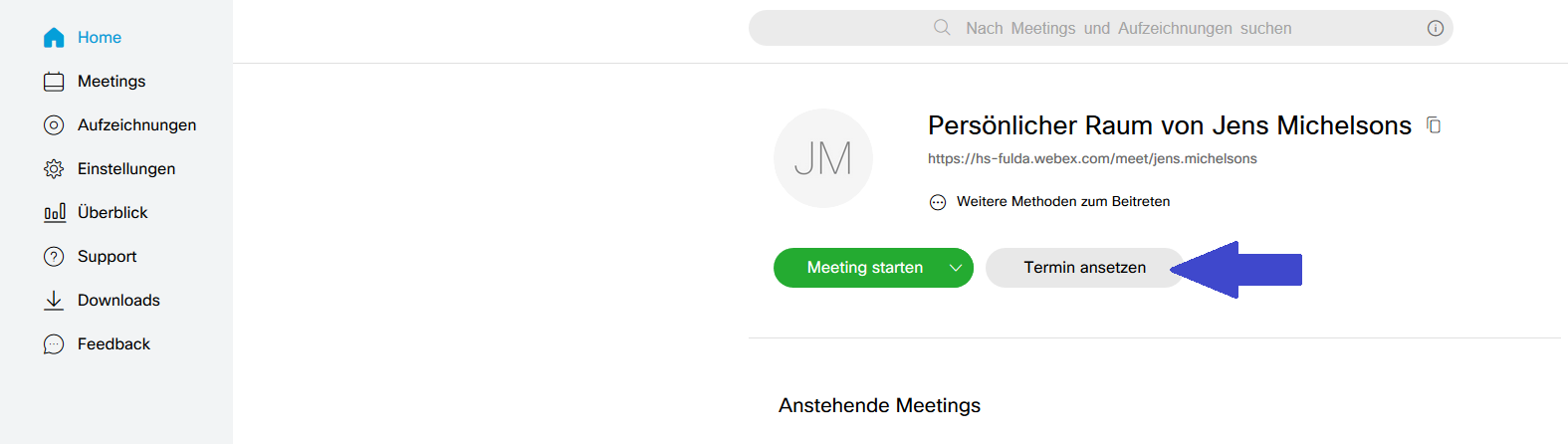1568x444 pixels.
Task: Click the search info icon
Action: point(1435,28)
